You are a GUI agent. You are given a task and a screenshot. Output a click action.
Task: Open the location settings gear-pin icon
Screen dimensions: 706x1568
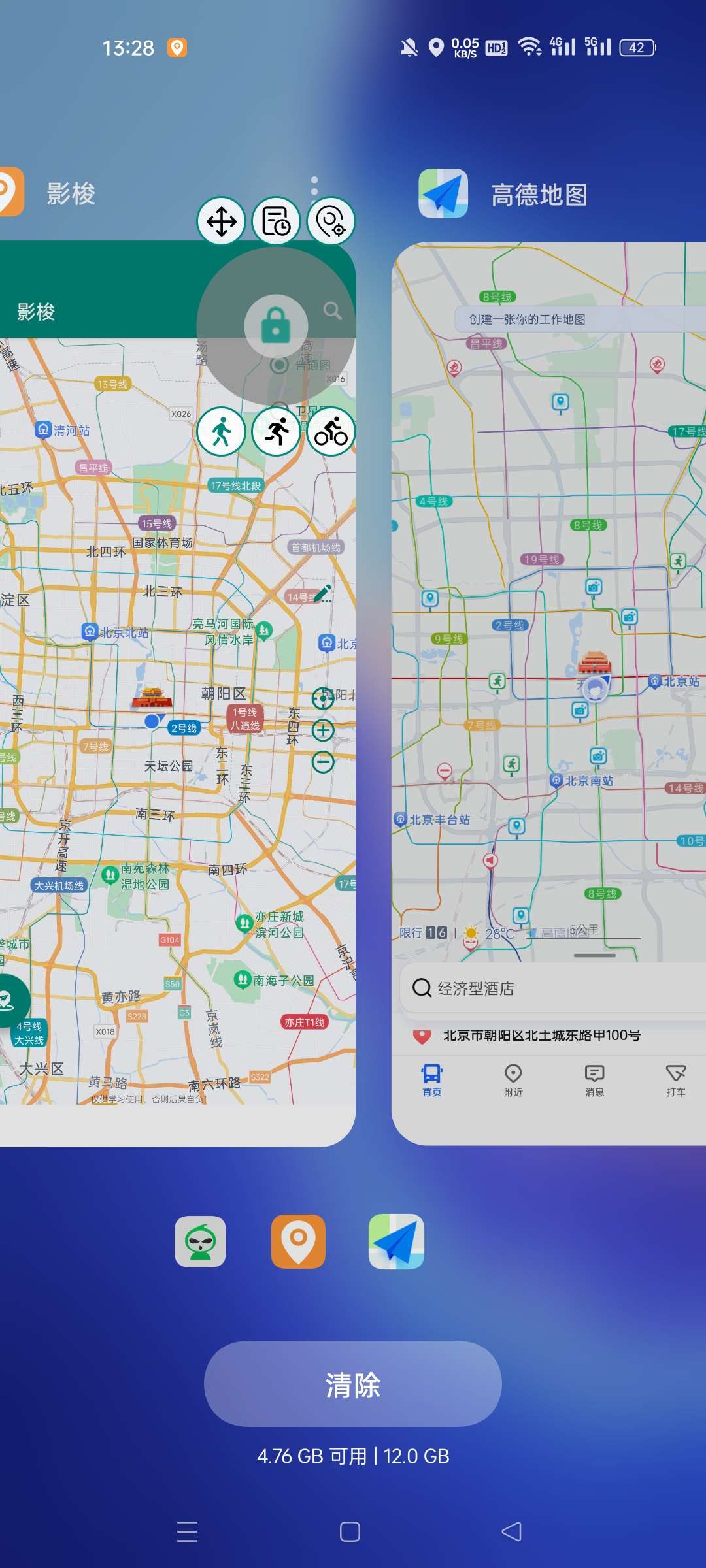331,221
